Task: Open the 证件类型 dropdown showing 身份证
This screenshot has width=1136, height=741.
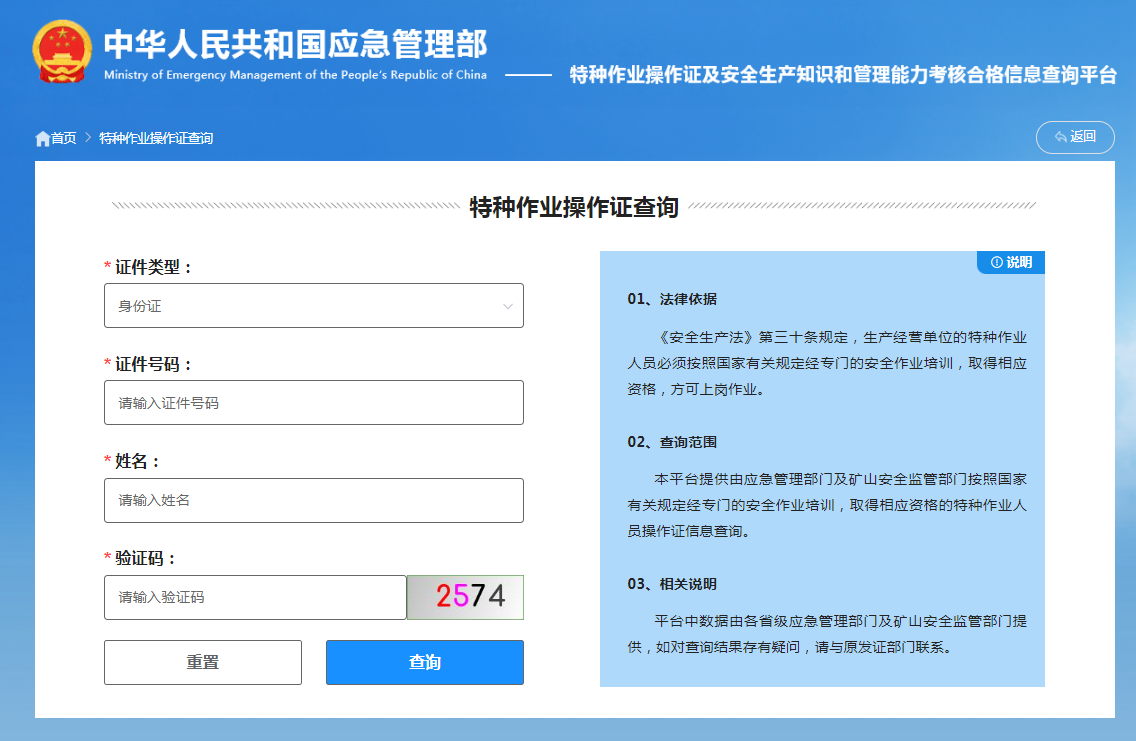Action: pos(313,306)
